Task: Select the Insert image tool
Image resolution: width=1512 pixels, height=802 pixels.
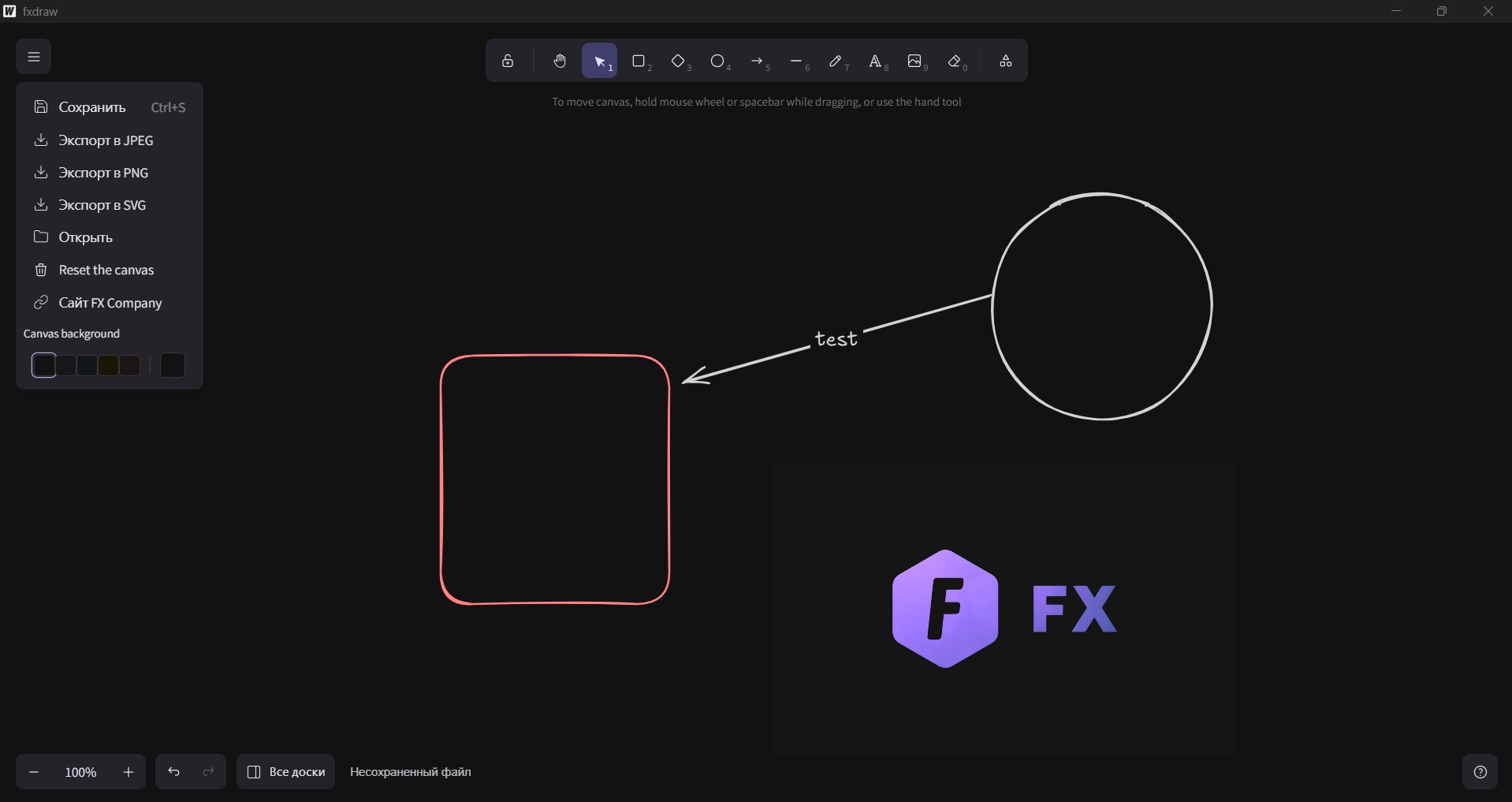Action: (x=915, y=61)
